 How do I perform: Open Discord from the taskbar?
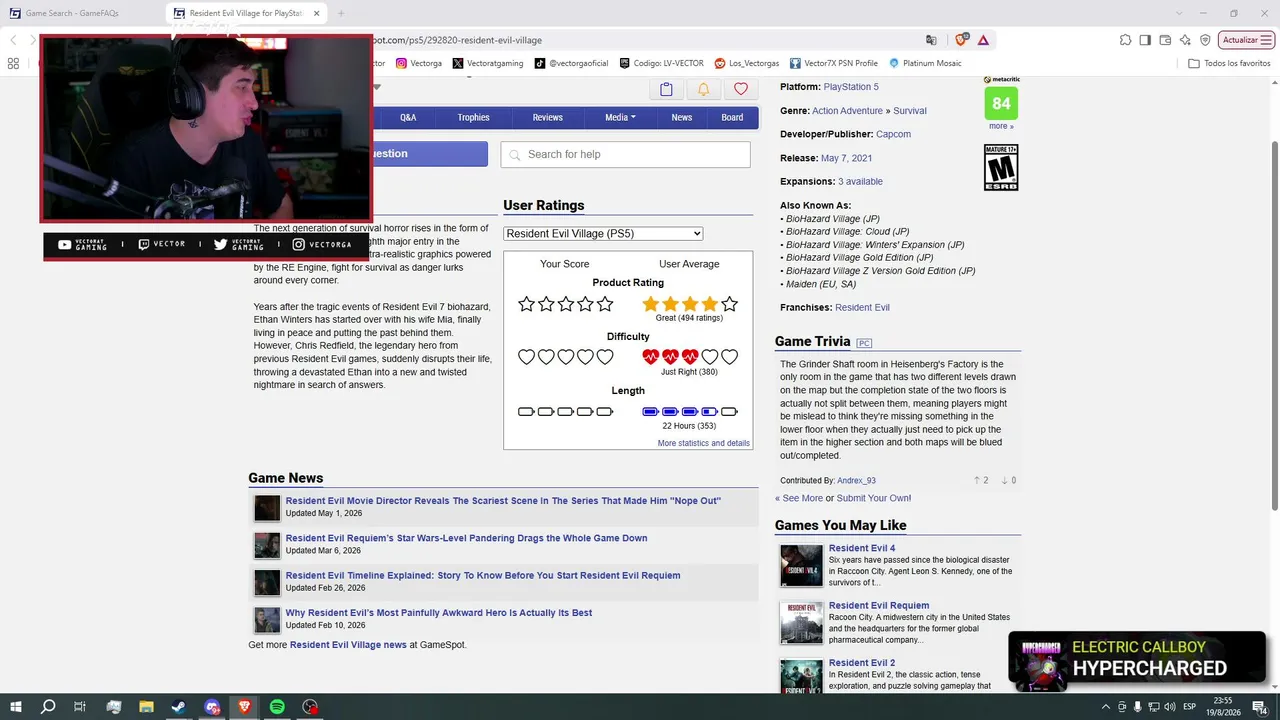tap(212, 707)
